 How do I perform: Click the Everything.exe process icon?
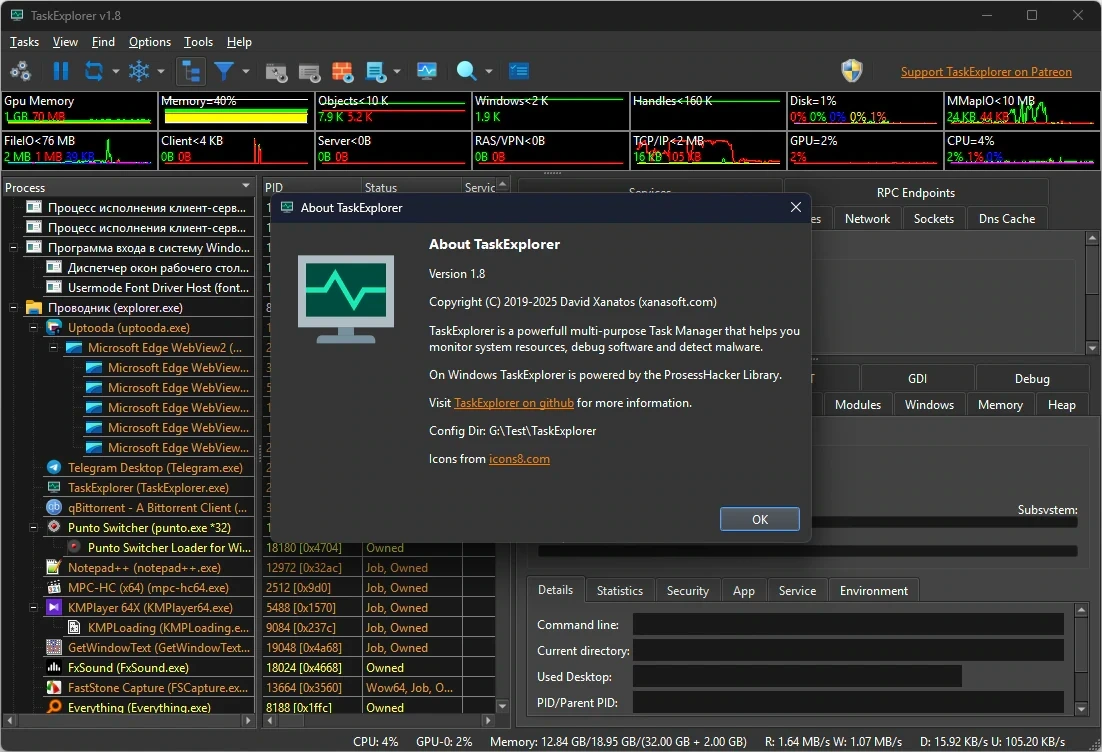(54, 707)
